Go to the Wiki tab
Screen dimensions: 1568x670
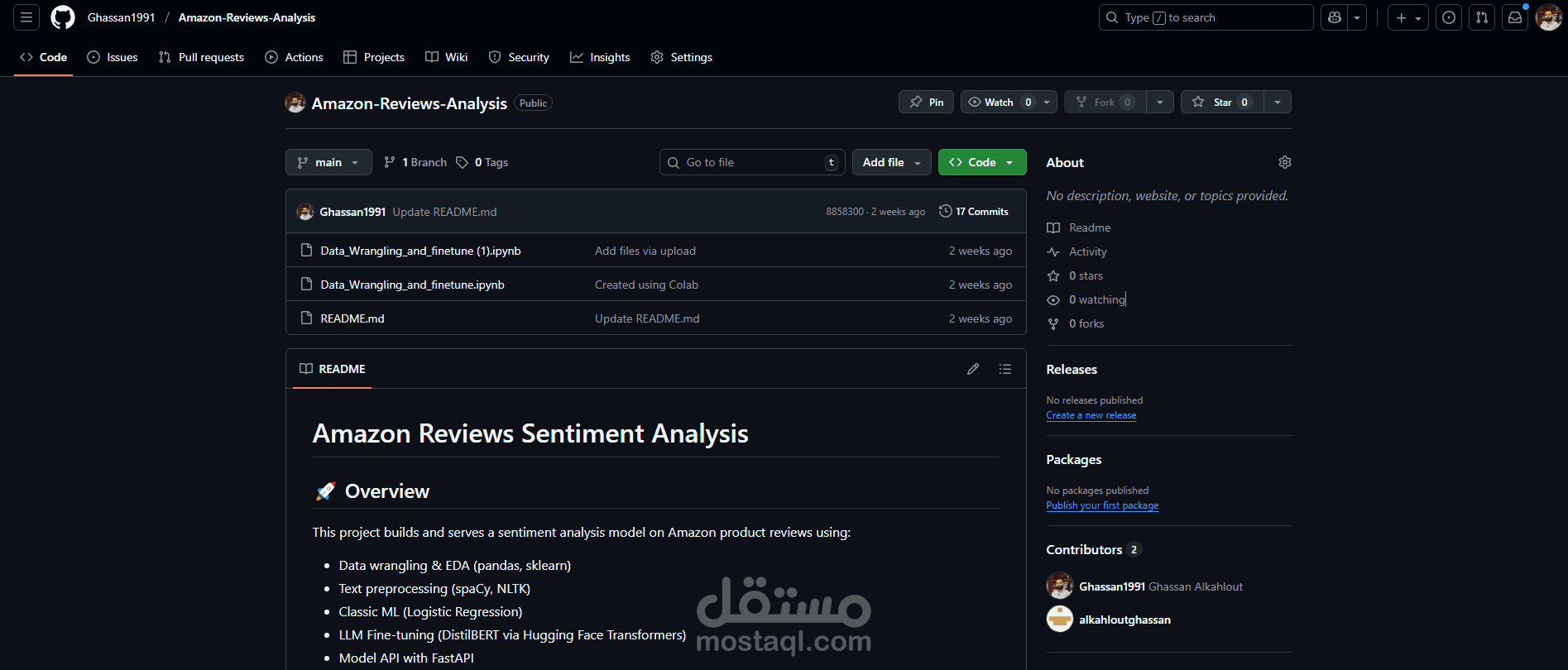pos(447,57)
